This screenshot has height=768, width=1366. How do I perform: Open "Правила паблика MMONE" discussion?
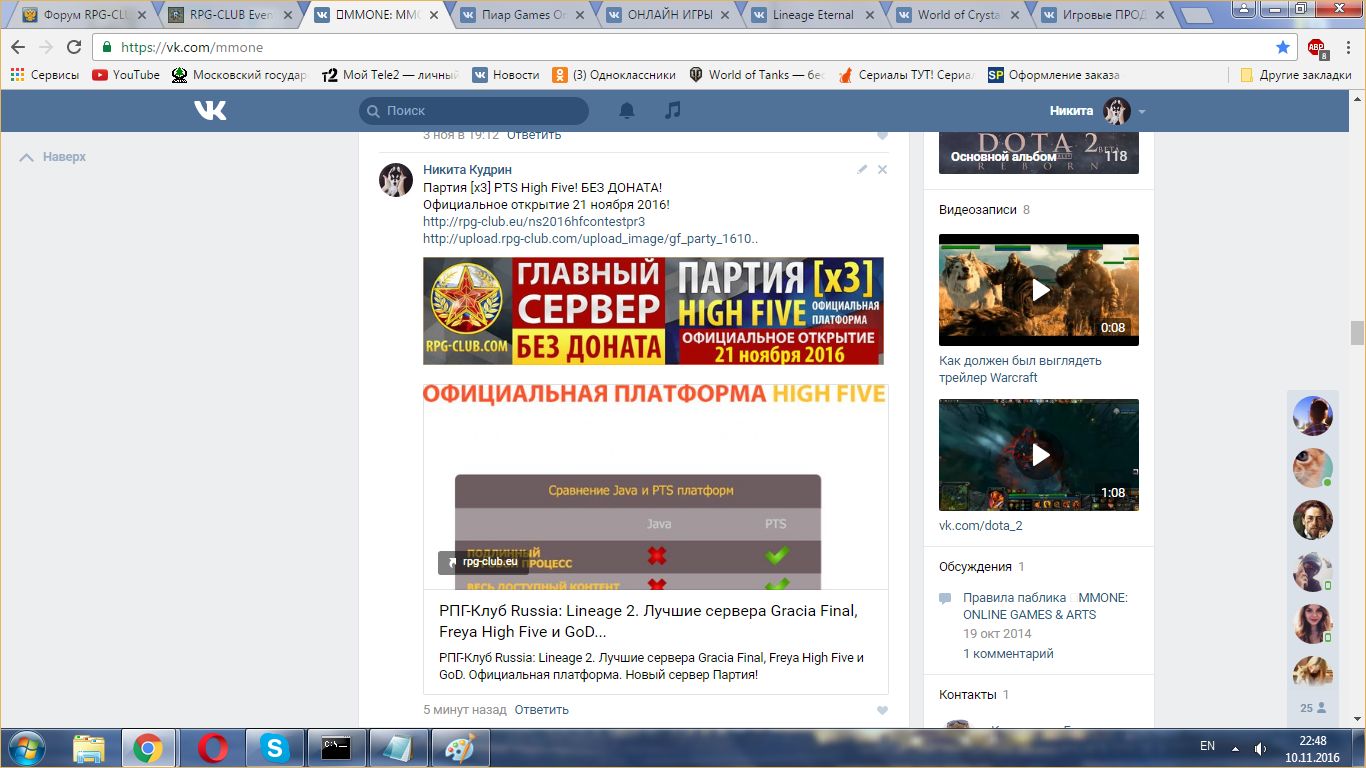click(1045, 606)
